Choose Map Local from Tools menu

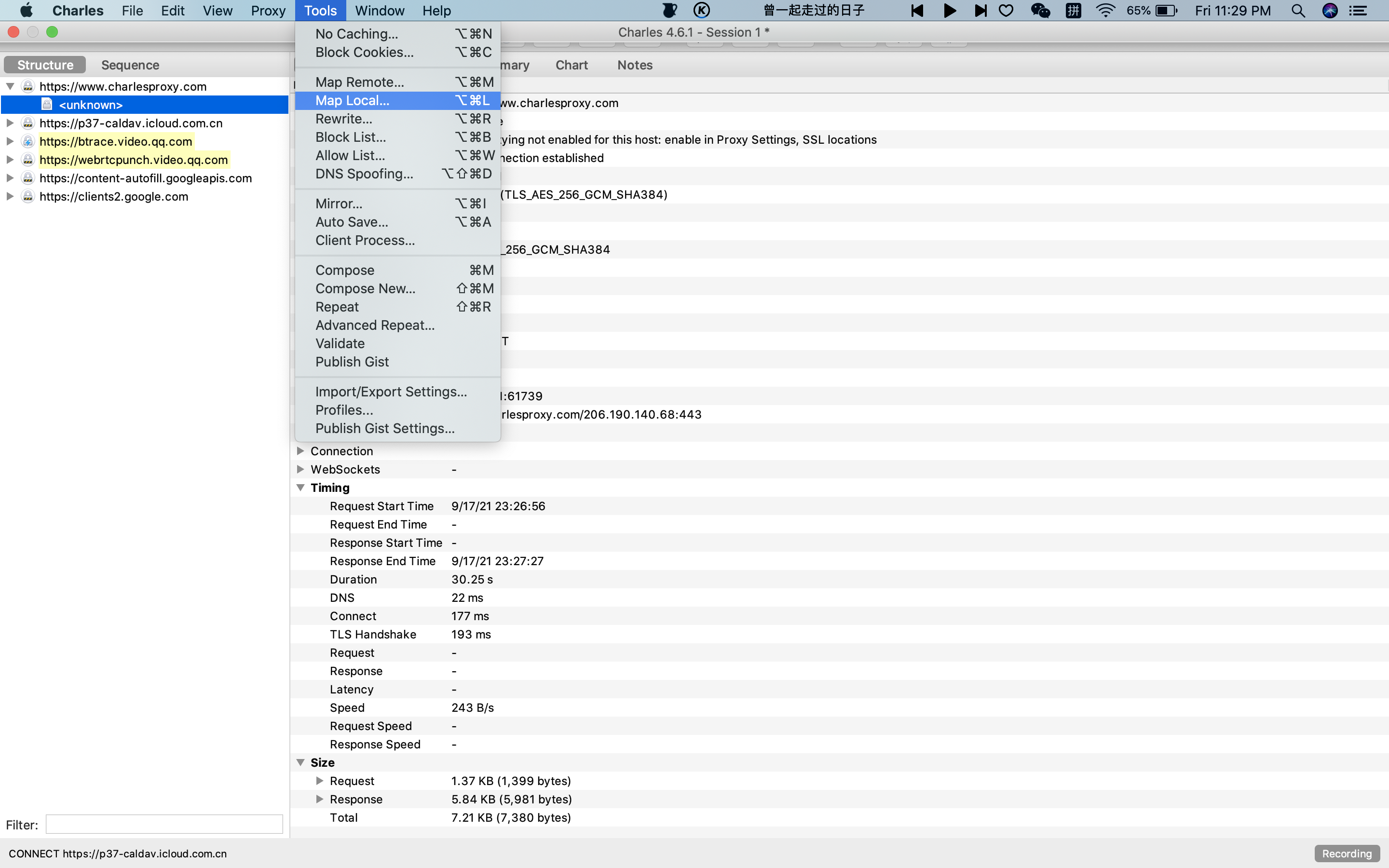point(352,100)
